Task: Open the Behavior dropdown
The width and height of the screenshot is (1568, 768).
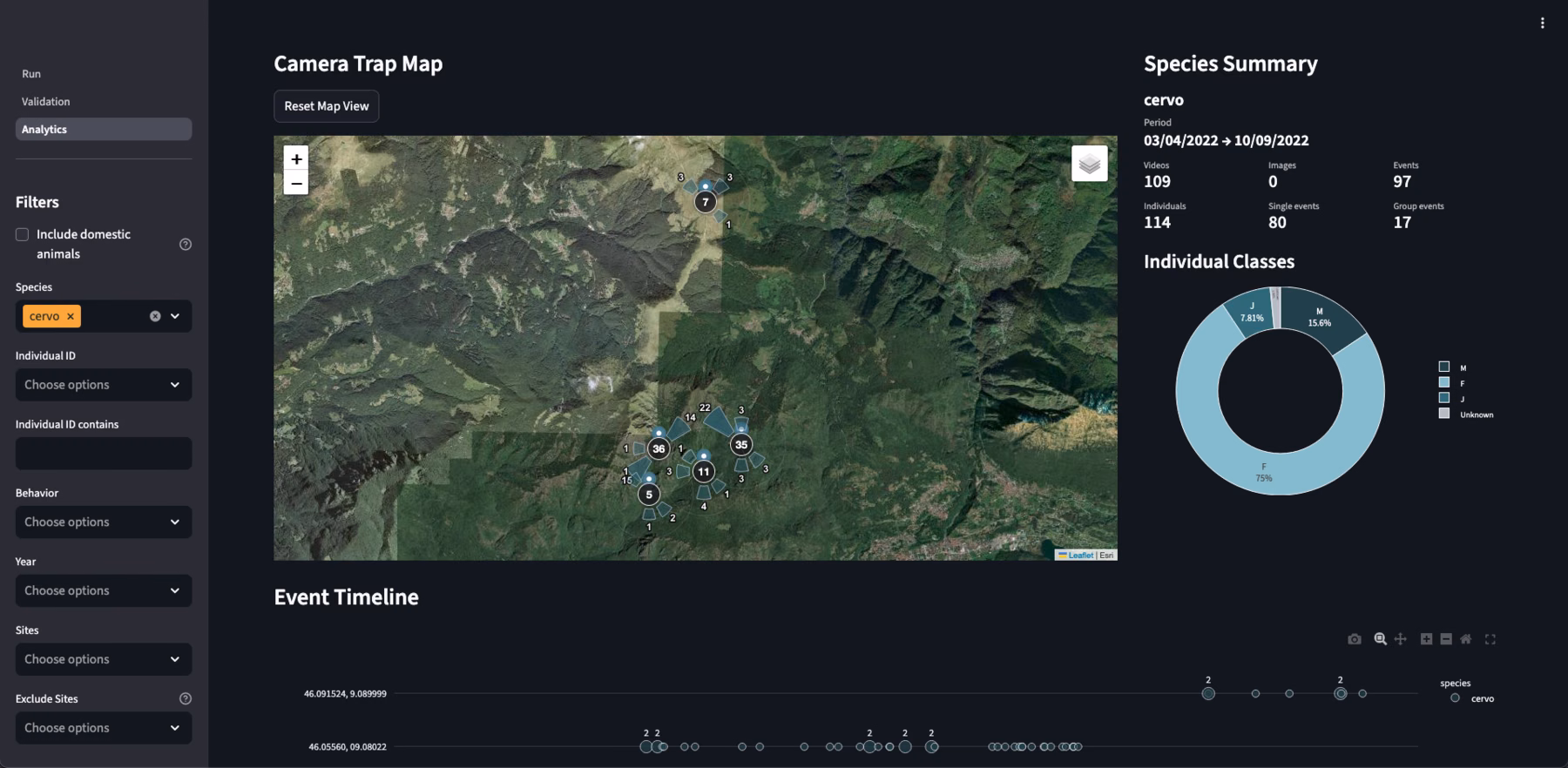Action: click(104, 522)
